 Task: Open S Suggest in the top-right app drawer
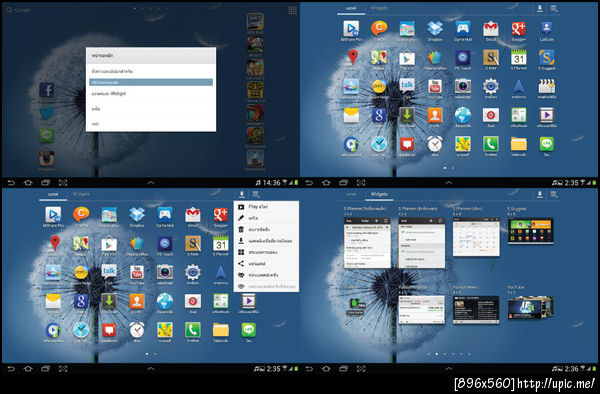[546, 58]
